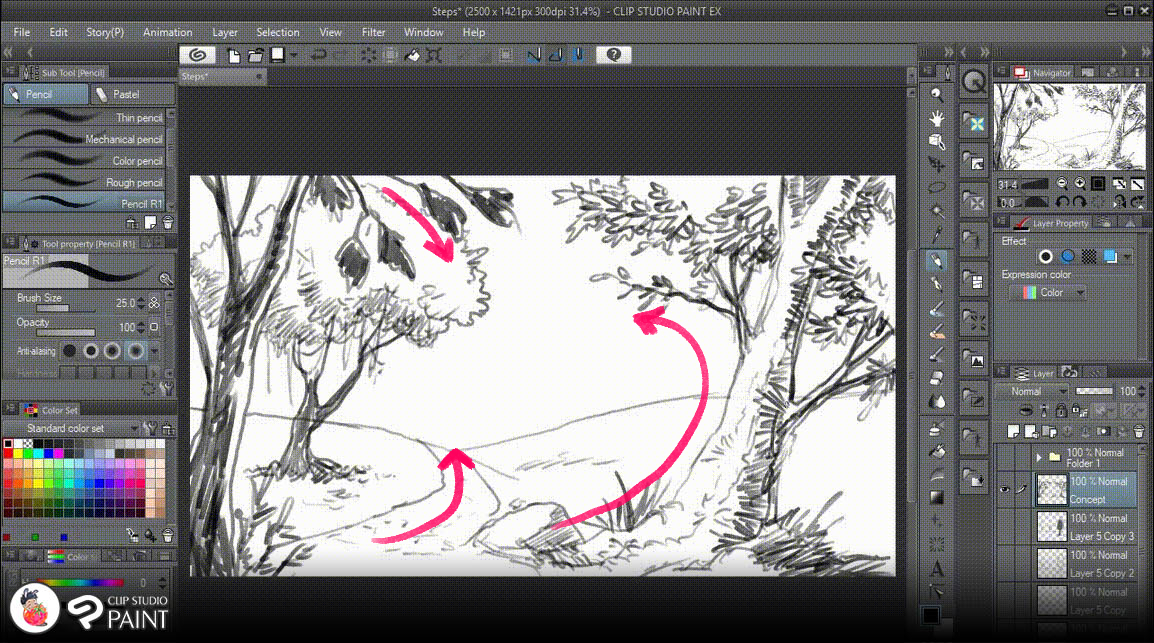Viewport: 1154px width, 643px height.
Task: Click the Undo arrow icon
Action: coord(318,55)
